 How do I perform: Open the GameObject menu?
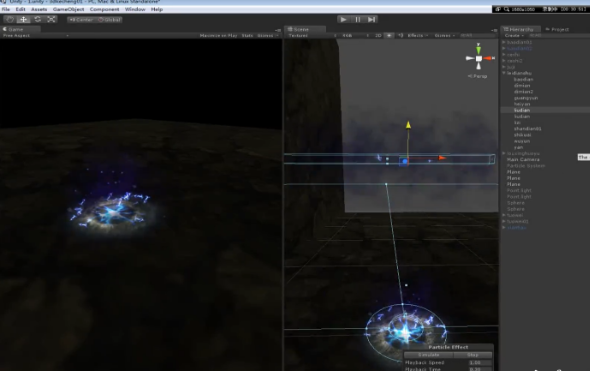(68, 9)
